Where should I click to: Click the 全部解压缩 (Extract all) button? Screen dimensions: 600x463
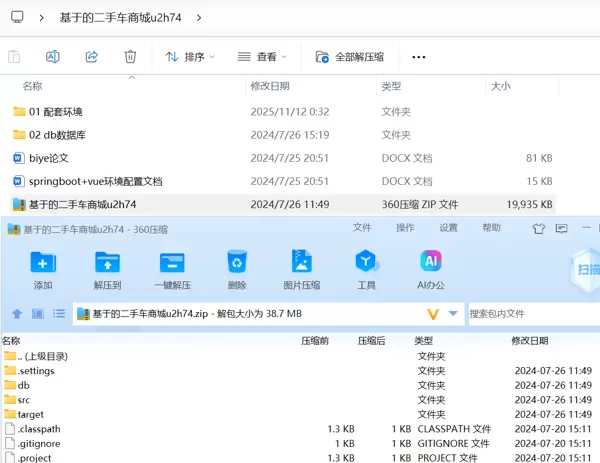click(x=350, y=57)
